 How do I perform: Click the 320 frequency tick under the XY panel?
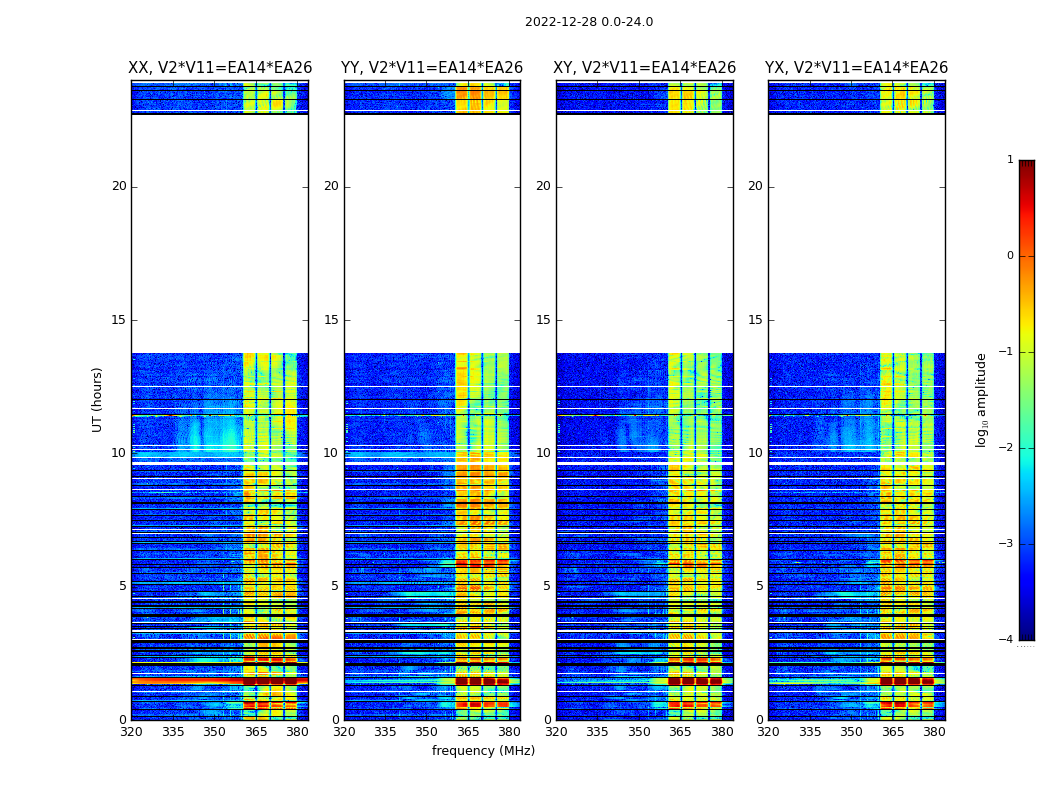(x=556, y=732)
